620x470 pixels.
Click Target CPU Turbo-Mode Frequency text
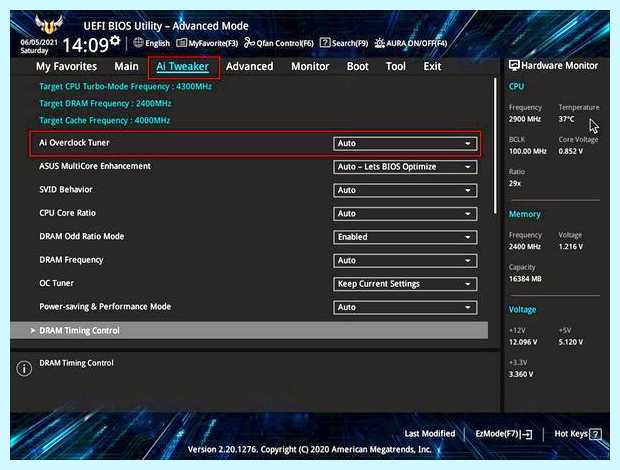pos(126,87)
